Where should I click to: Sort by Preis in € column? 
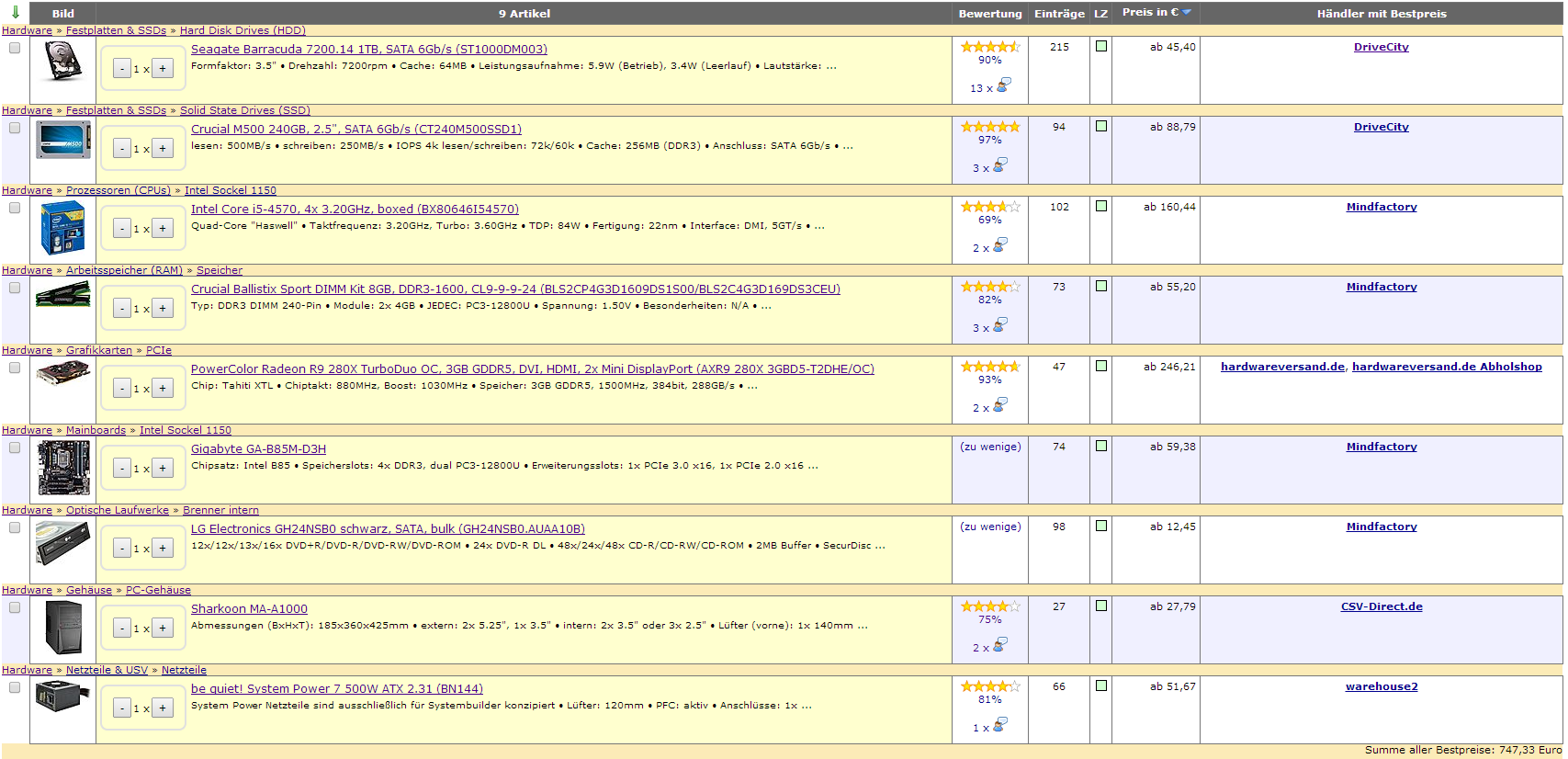tap(1156, 12)
